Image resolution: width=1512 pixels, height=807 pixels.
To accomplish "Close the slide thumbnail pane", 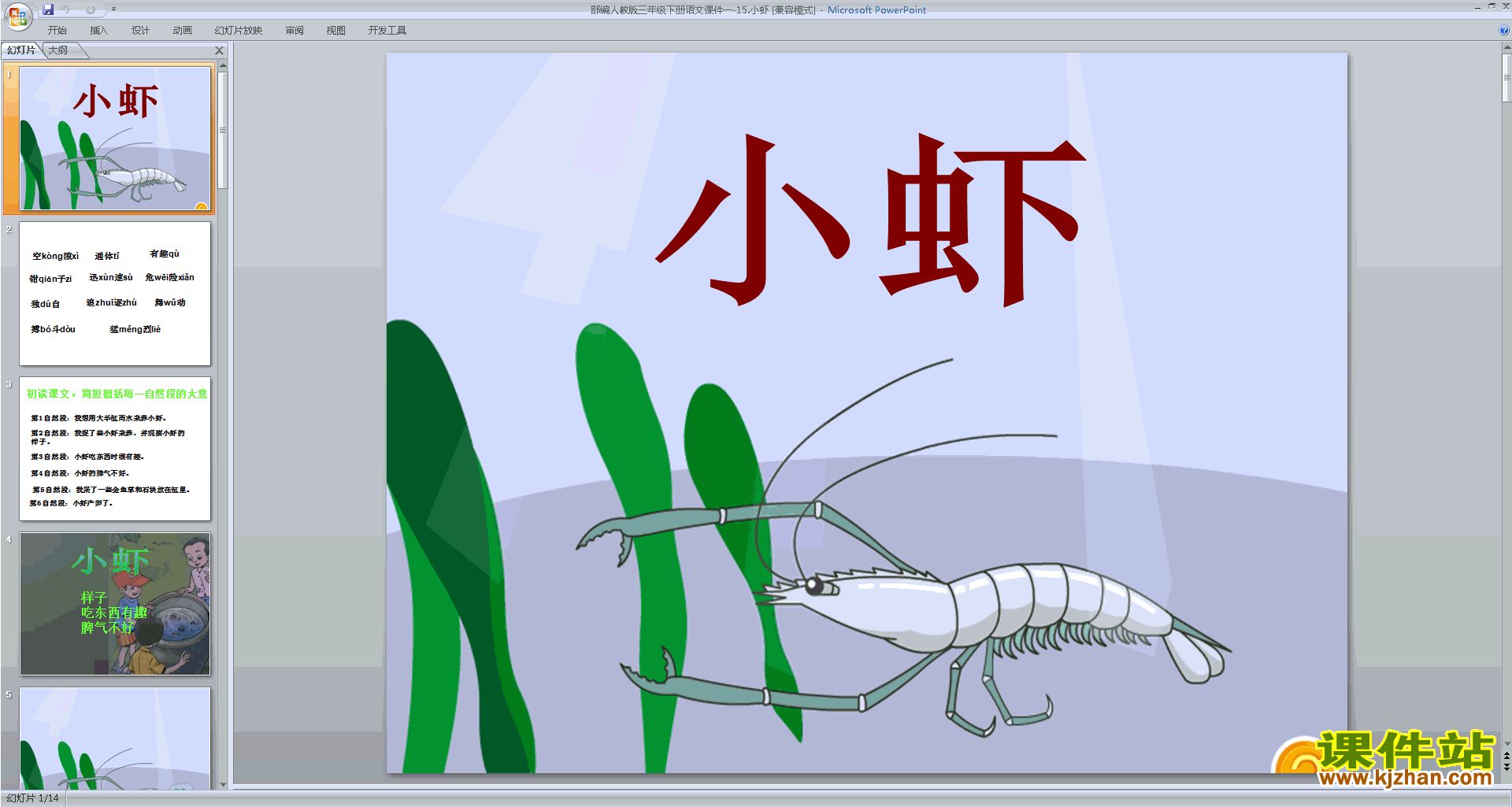I will pyautogui.click(x=220, y=50).
